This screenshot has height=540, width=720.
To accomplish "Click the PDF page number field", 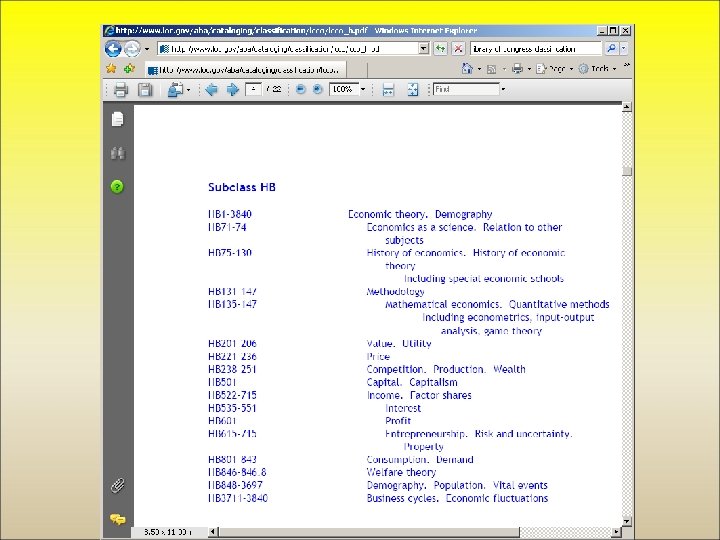I will tap(253, 89).
